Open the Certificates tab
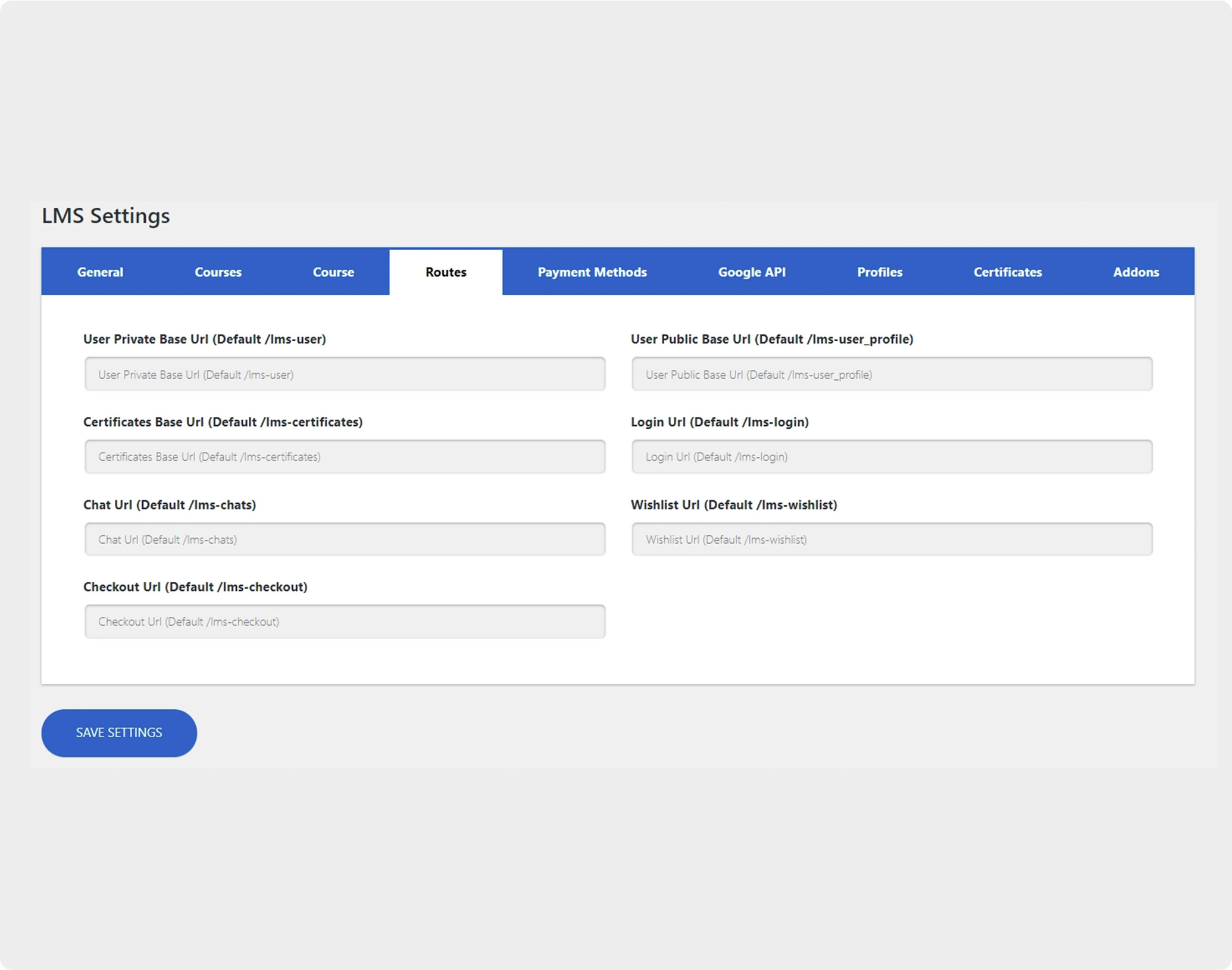 (x=1007, y=272)
